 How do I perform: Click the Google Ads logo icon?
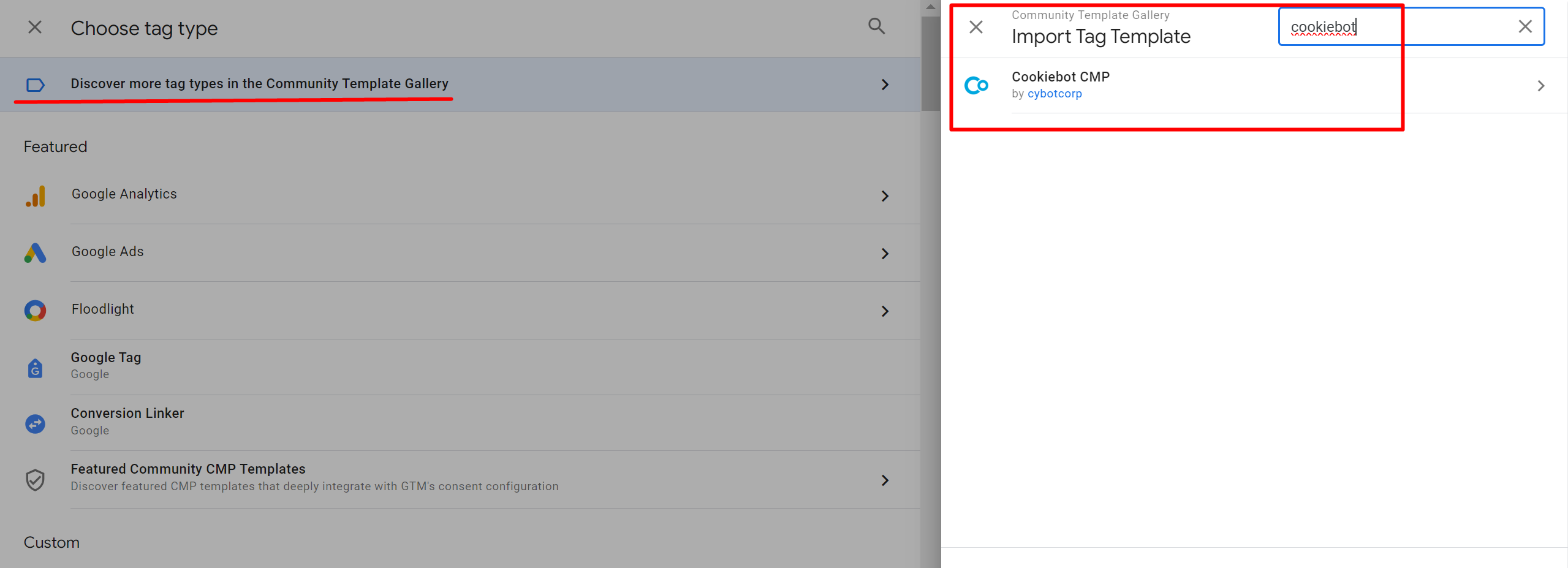[36, 253]
